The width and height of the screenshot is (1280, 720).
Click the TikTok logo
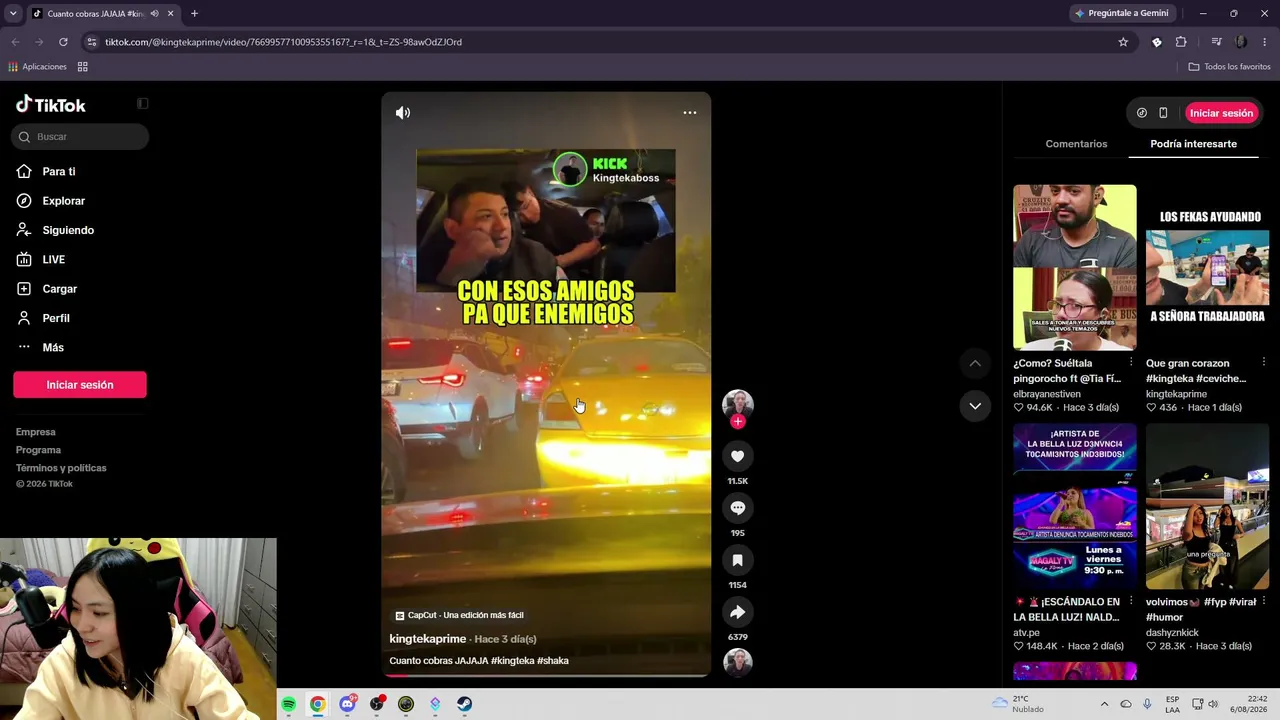tap(51, 105)
